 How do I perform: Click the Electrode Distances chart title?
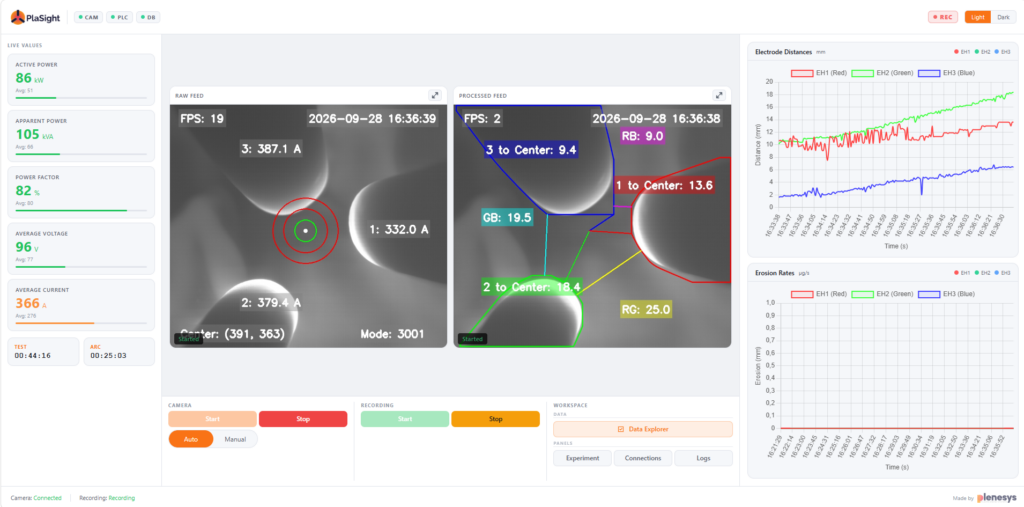pyautogui.click(x=783, y=52)
